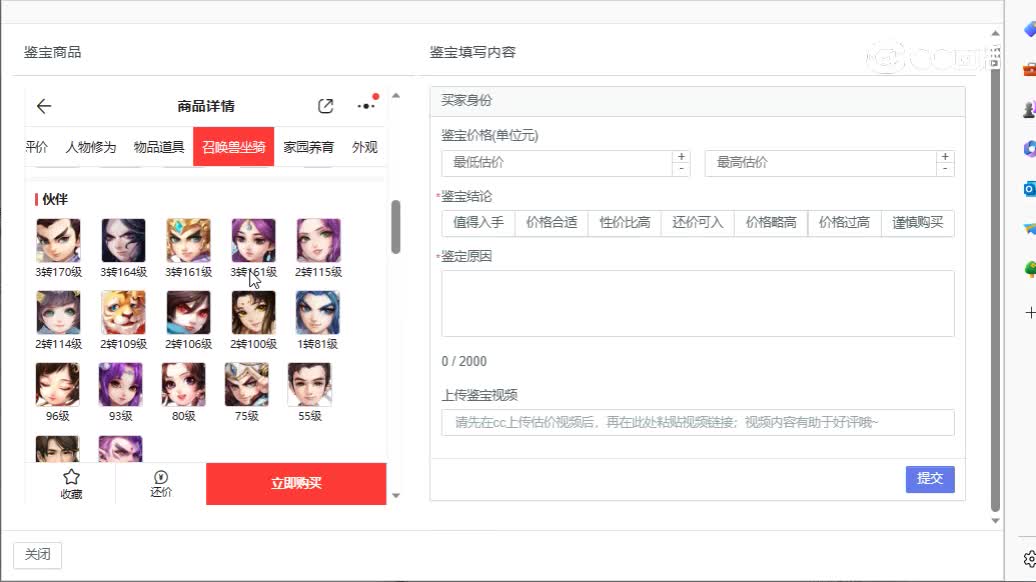Open the share icon in 商品详情 header
Screen dimensions: 1036x582
[325, 106]
